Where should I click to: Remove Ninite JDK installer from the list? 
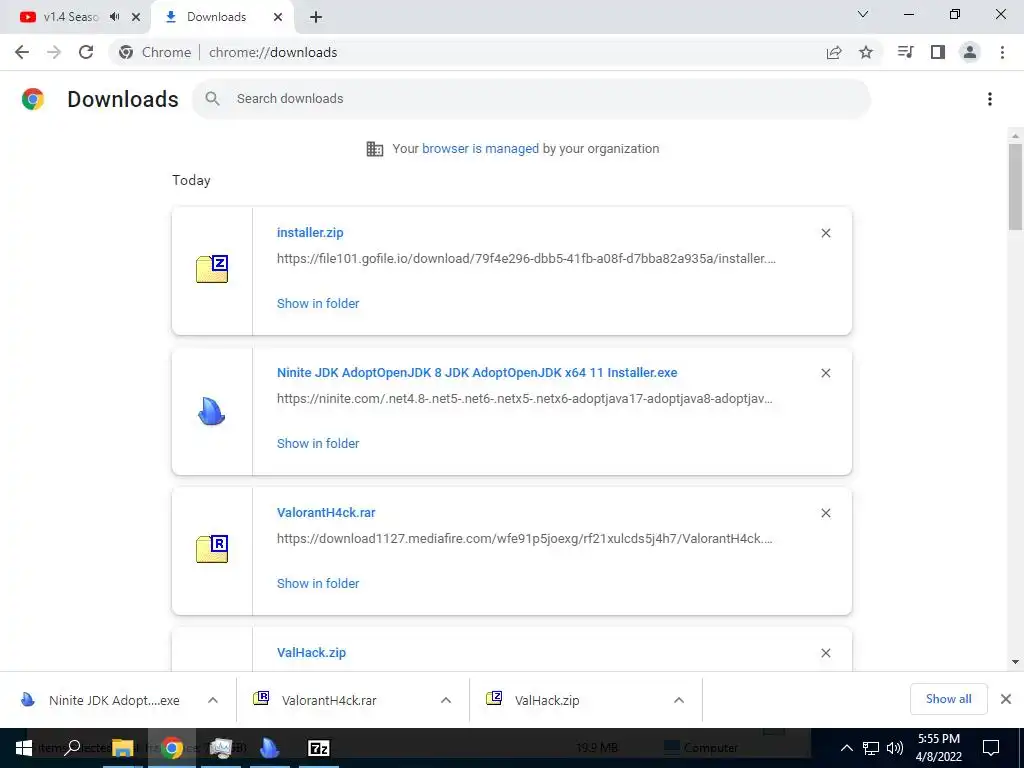click(x=825, y=373)
